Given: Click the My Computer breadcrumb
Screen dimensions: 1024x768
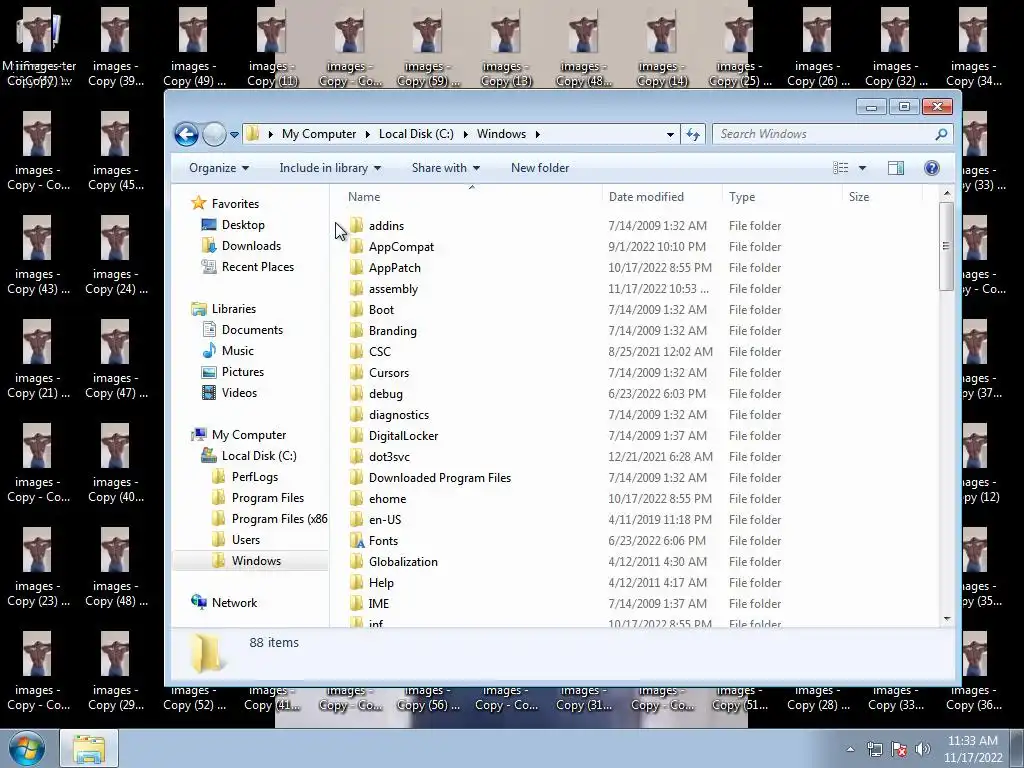Looking at the screenshot, I should click(319, 134).
